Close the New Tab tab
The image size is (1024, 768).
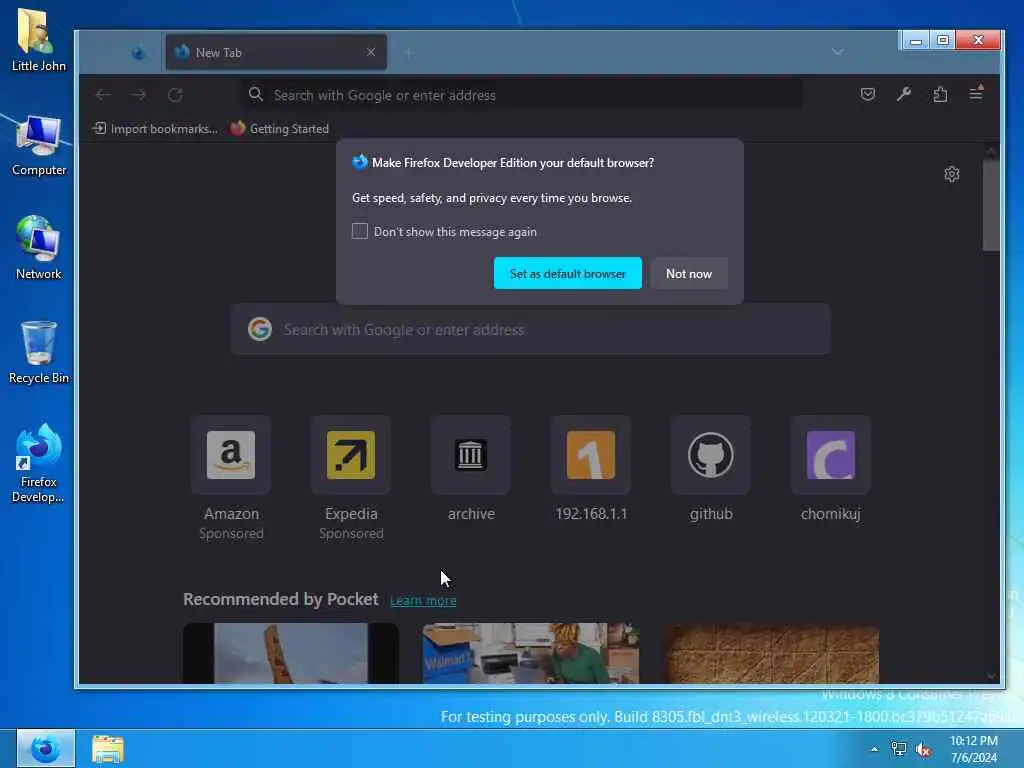click(x=371, y=52)
